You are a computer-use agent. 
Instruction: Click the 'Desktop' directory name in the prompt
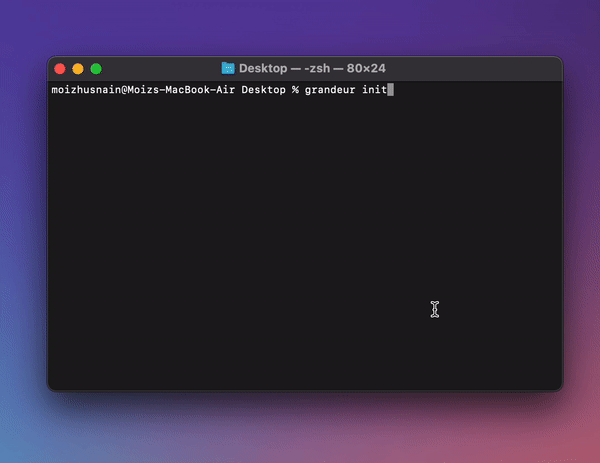coord(263,90)
